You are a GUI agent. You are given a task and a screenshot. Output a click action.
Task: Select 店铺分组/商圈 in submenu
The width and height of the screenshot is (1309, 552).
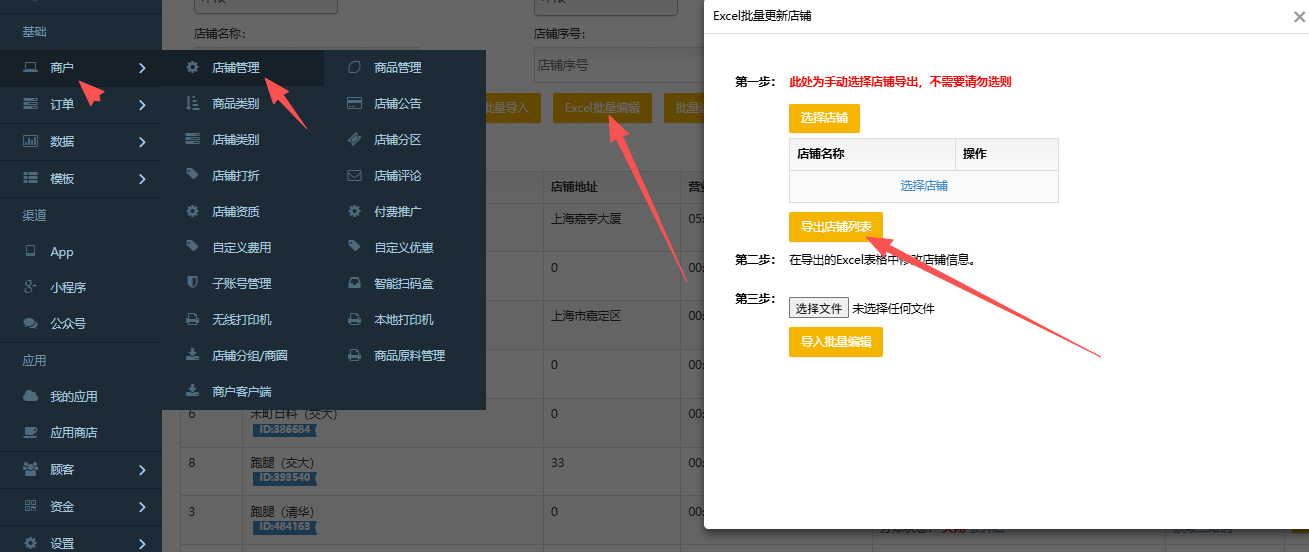pos(249,356)
